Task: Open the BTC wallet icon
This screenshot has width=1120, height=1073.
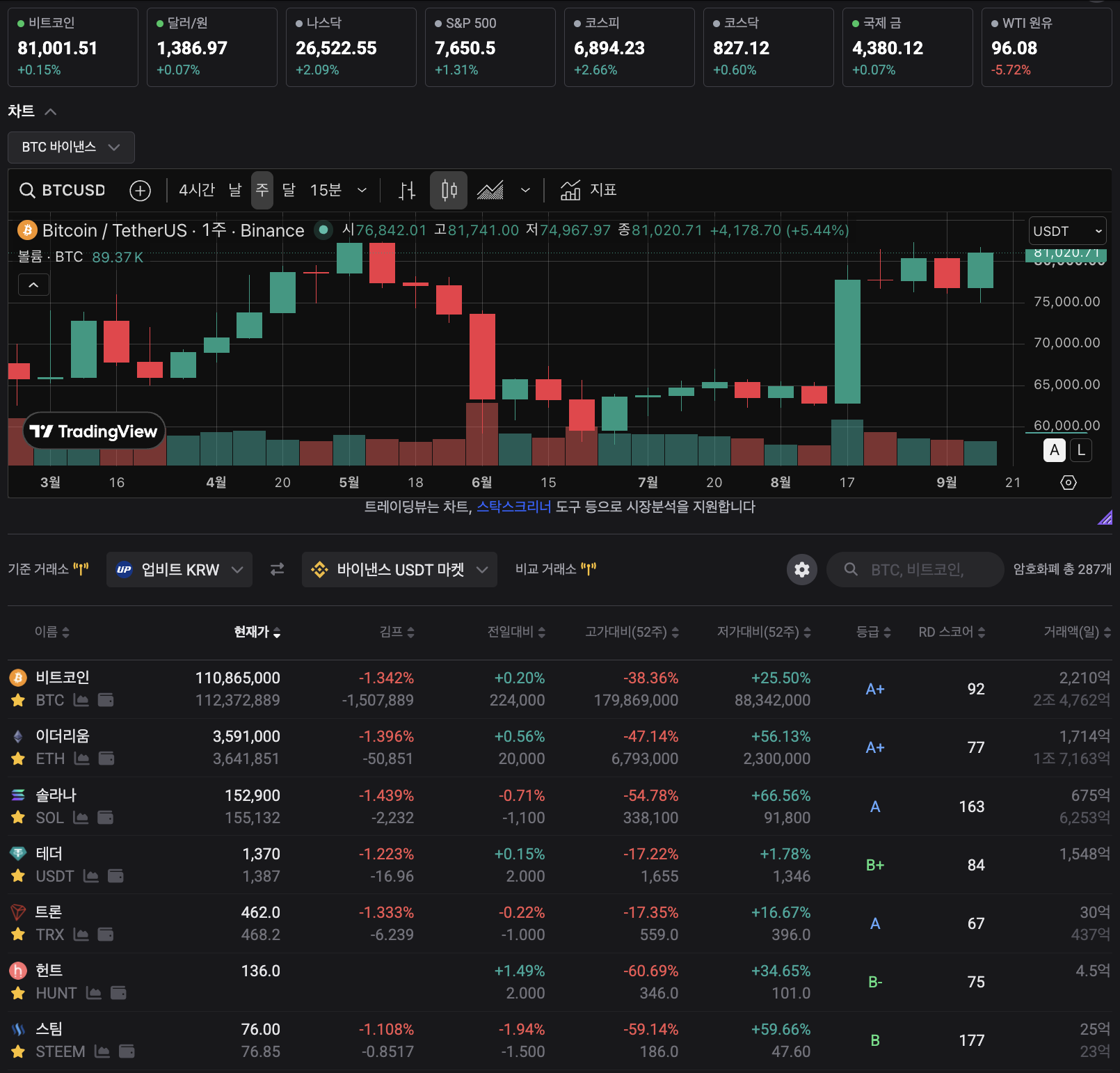Action: [x=106, y=700]
